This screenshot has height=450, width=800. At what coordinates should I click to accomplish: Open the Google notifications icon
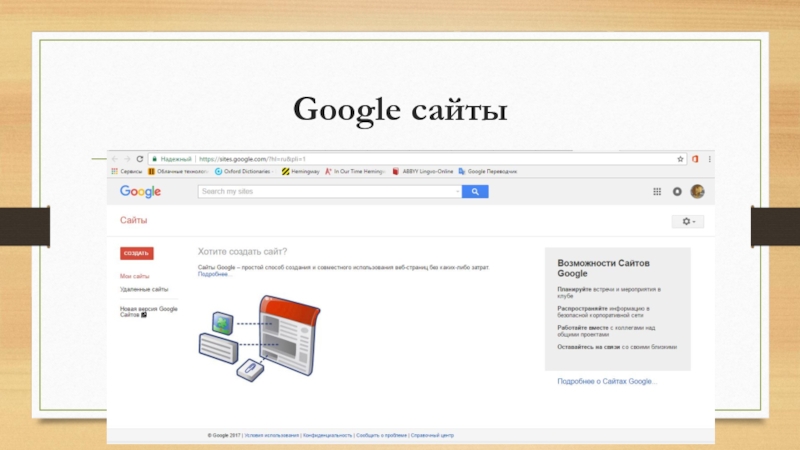pyautogui.click(x=677, y=191)
